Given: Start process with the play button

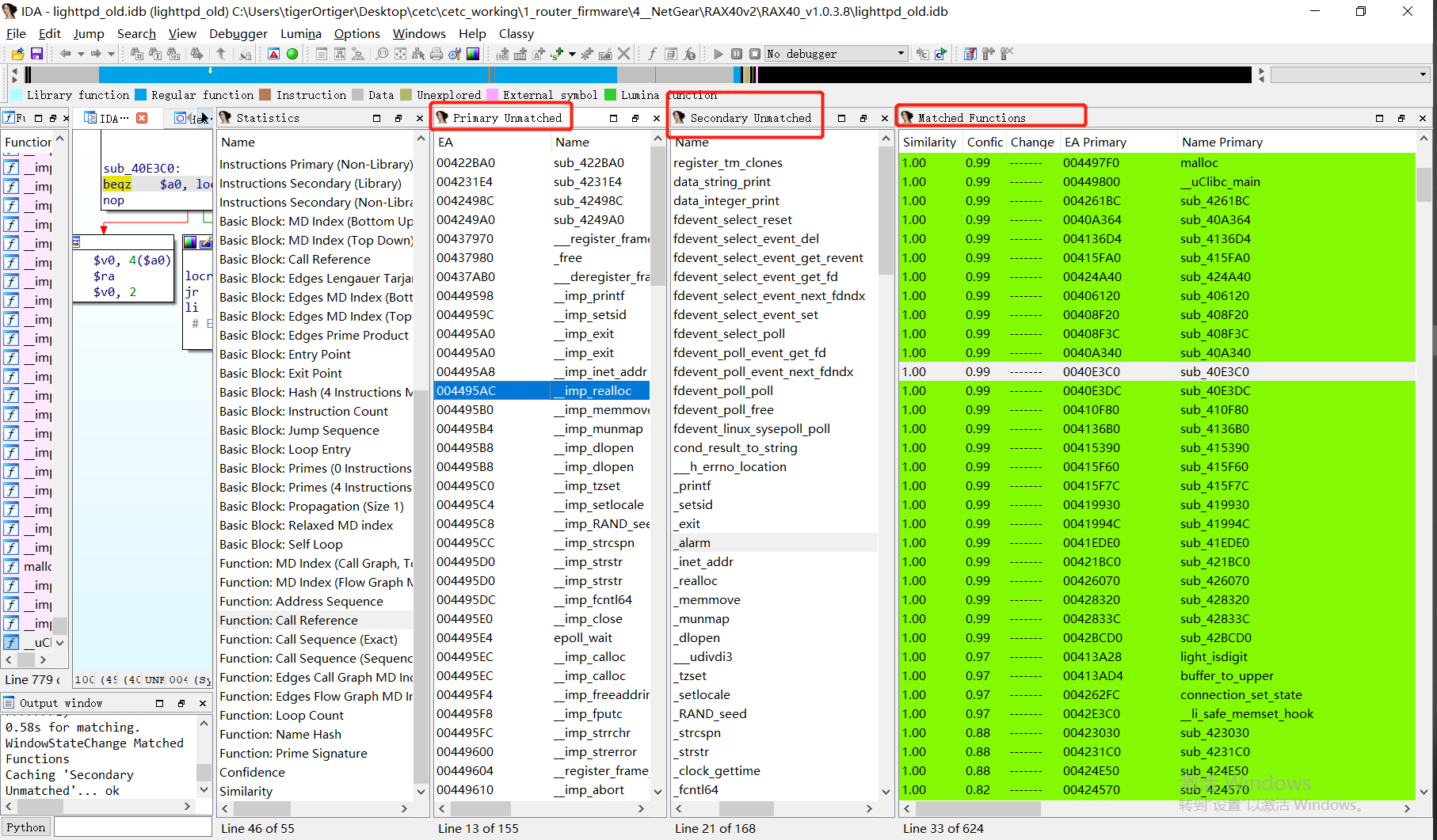Looking at the screenshot, I should tap(718, 54).
